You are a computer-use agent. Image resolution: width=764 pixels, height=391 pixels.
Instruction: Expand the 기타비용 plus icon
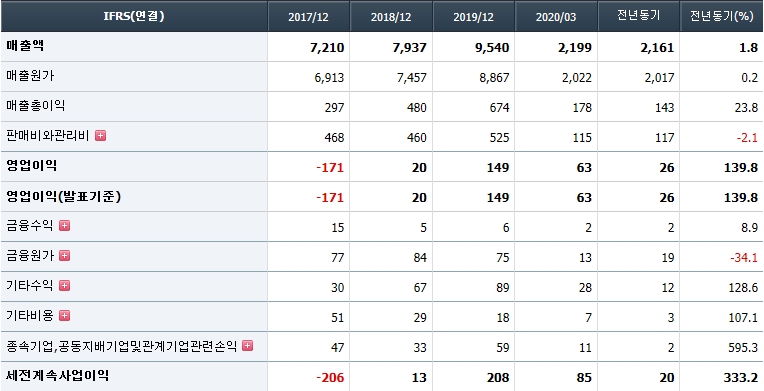click(x=64, y=316)
